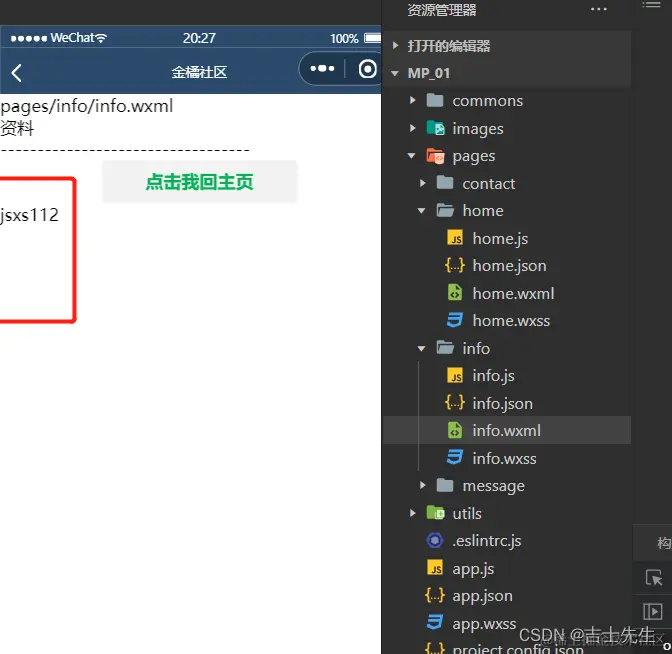
Task: Open info.json braces icon
Action: click(455, 402)
